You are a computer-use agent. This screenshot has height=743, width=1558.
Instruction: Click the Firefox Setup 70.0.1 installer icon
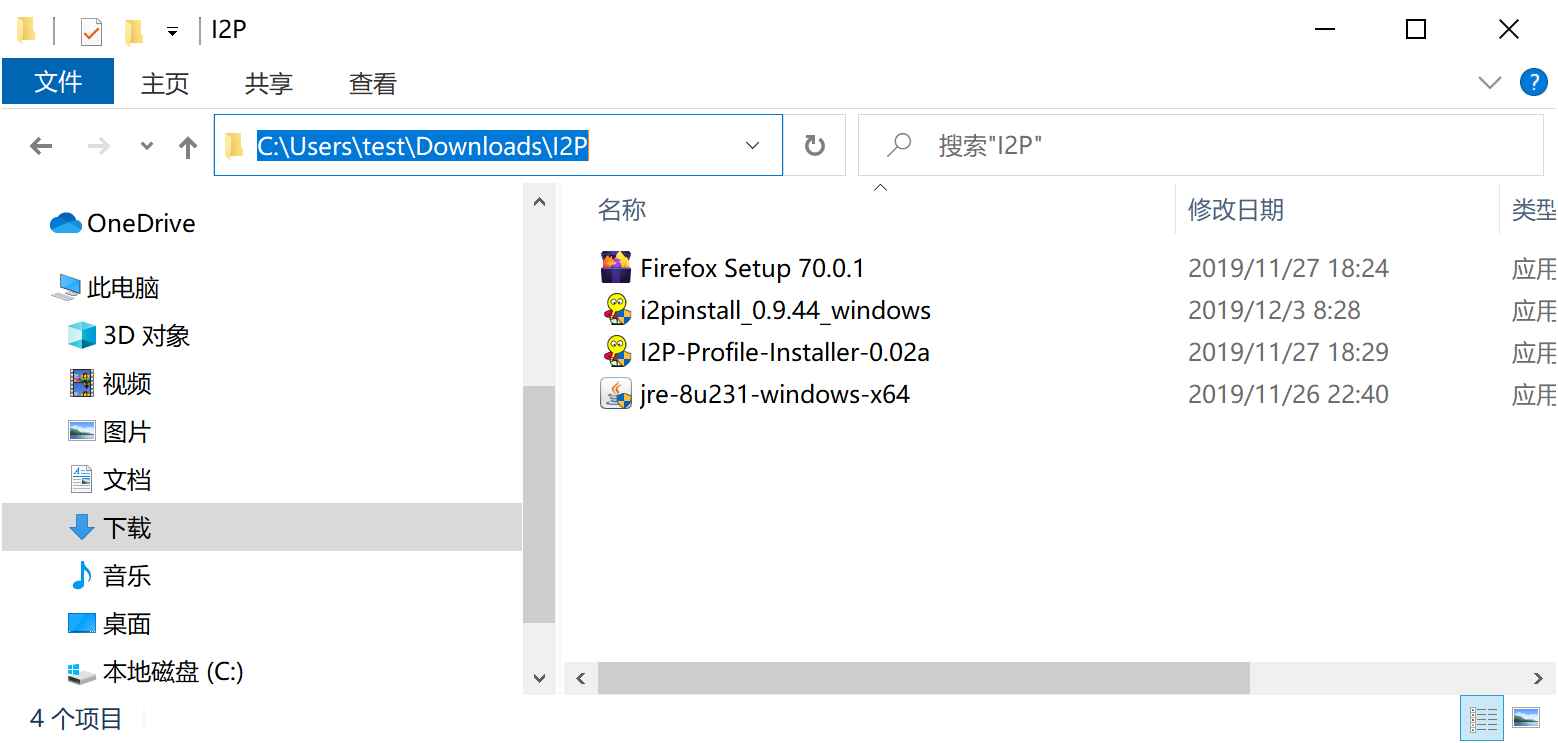[615, 268]
